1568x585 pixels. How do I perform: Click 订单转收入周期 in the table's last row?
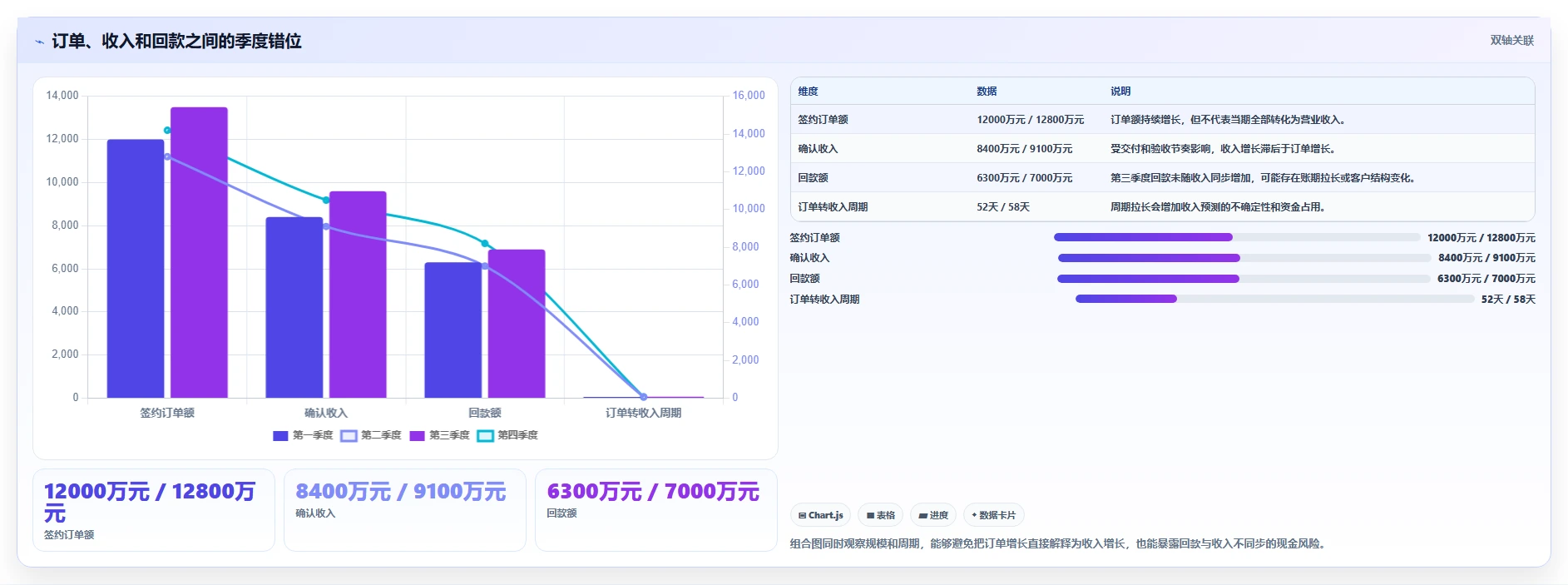[x=833, y=207]
